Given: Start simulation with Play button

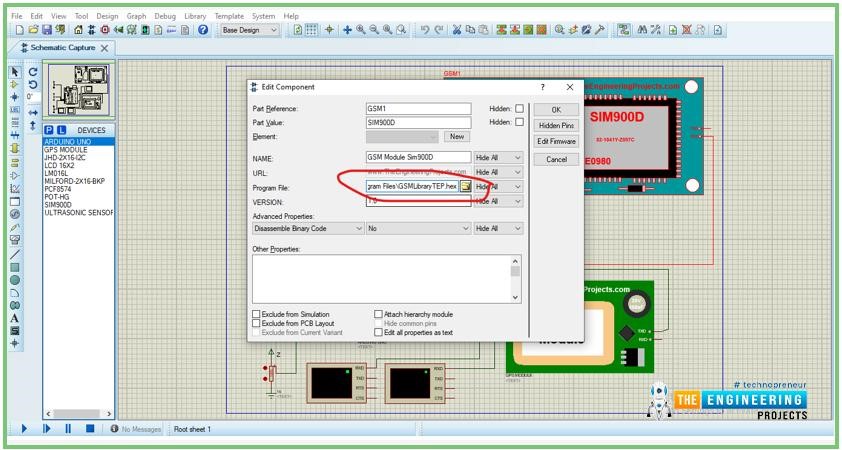Looking at the screenshot, I should coord(24,429).
